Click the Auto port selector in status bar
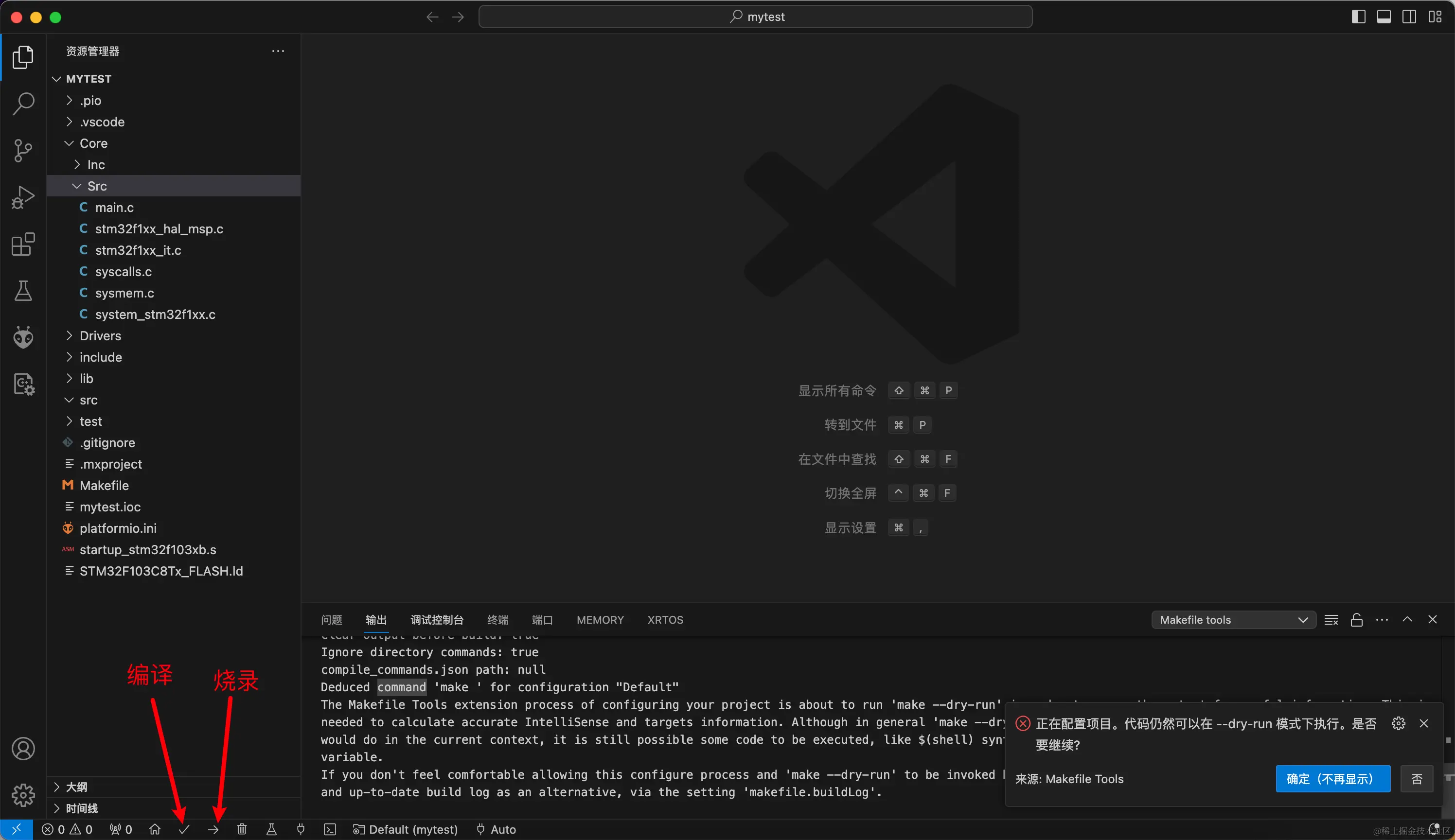Screen dimensions: 1455x840 click(497, 830)
